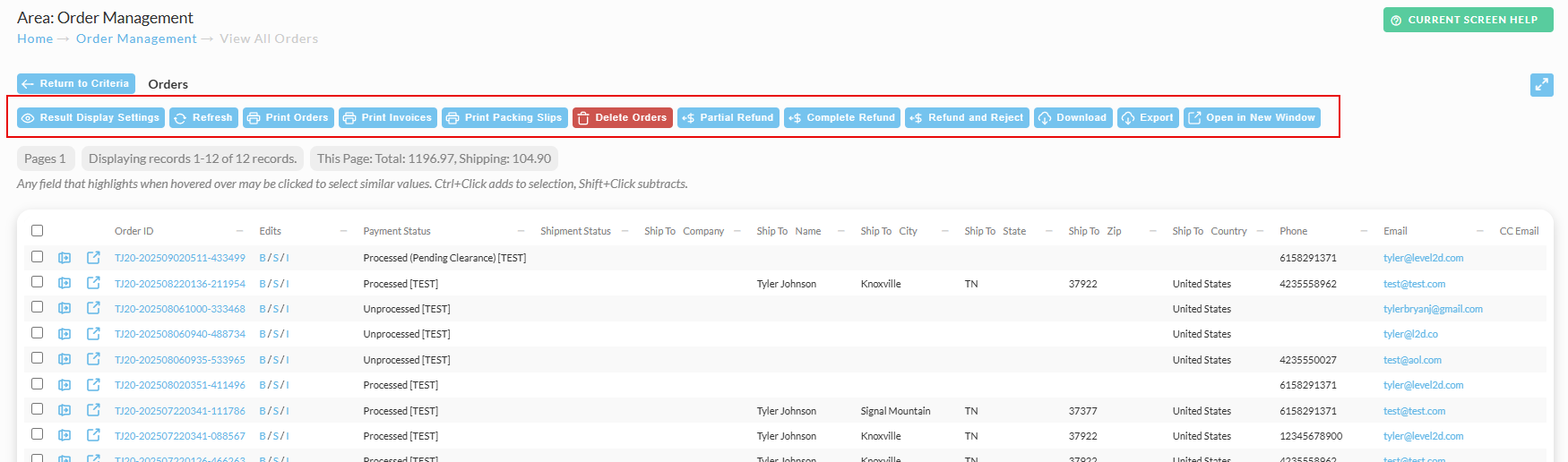This screenshot has width=1568, height=462.
Task: Open side panel icon for order TJ20-202508020351-411496
Action: 65,385
